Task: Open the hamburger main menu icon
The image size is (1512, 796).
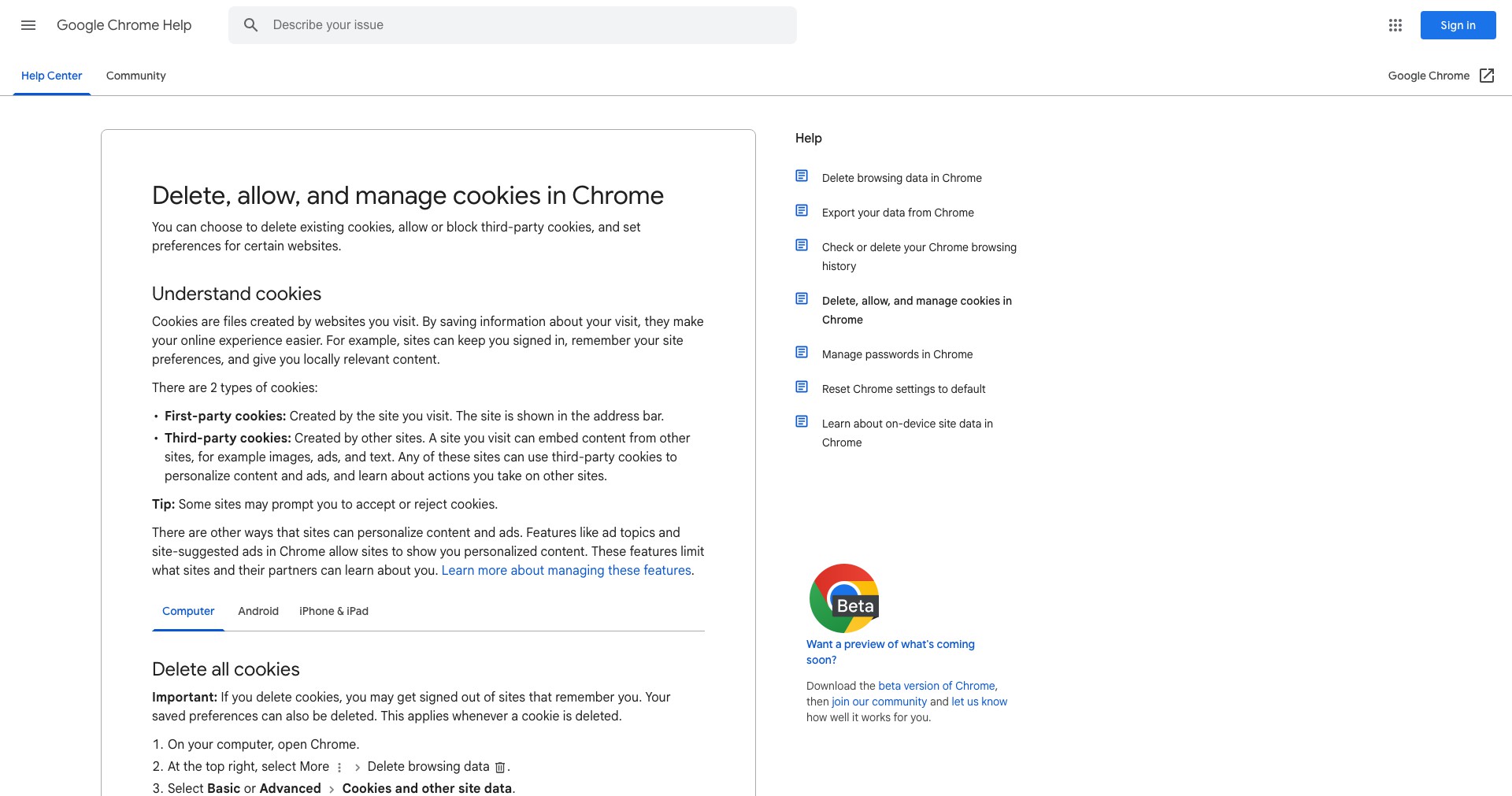Action: (x=28, y=25)
